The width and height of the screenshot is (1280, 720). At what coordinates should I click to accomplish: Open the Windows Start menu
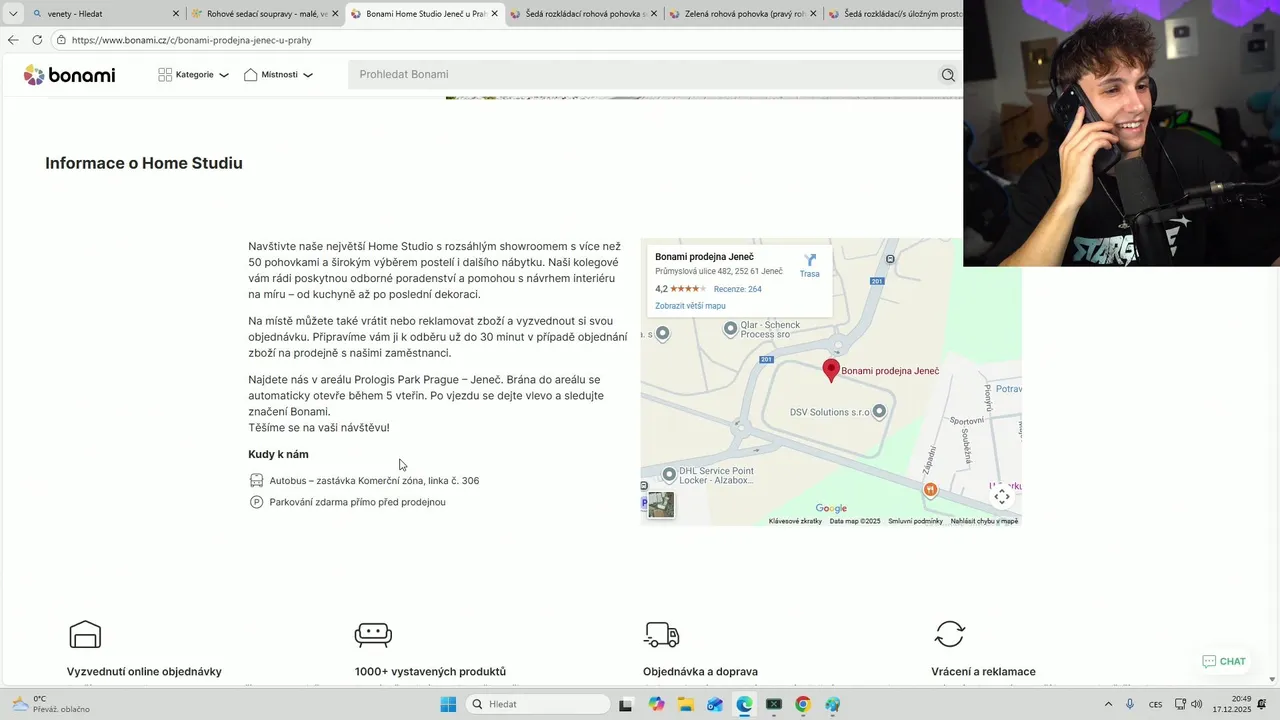[448, 704]
